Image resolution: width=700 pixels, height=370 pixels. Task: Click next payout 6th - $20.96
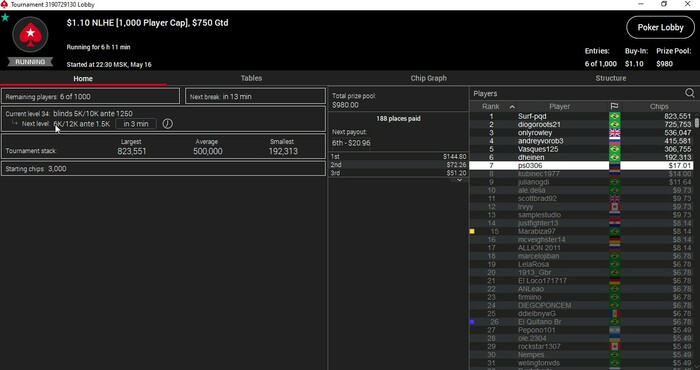tap(351, 143)
